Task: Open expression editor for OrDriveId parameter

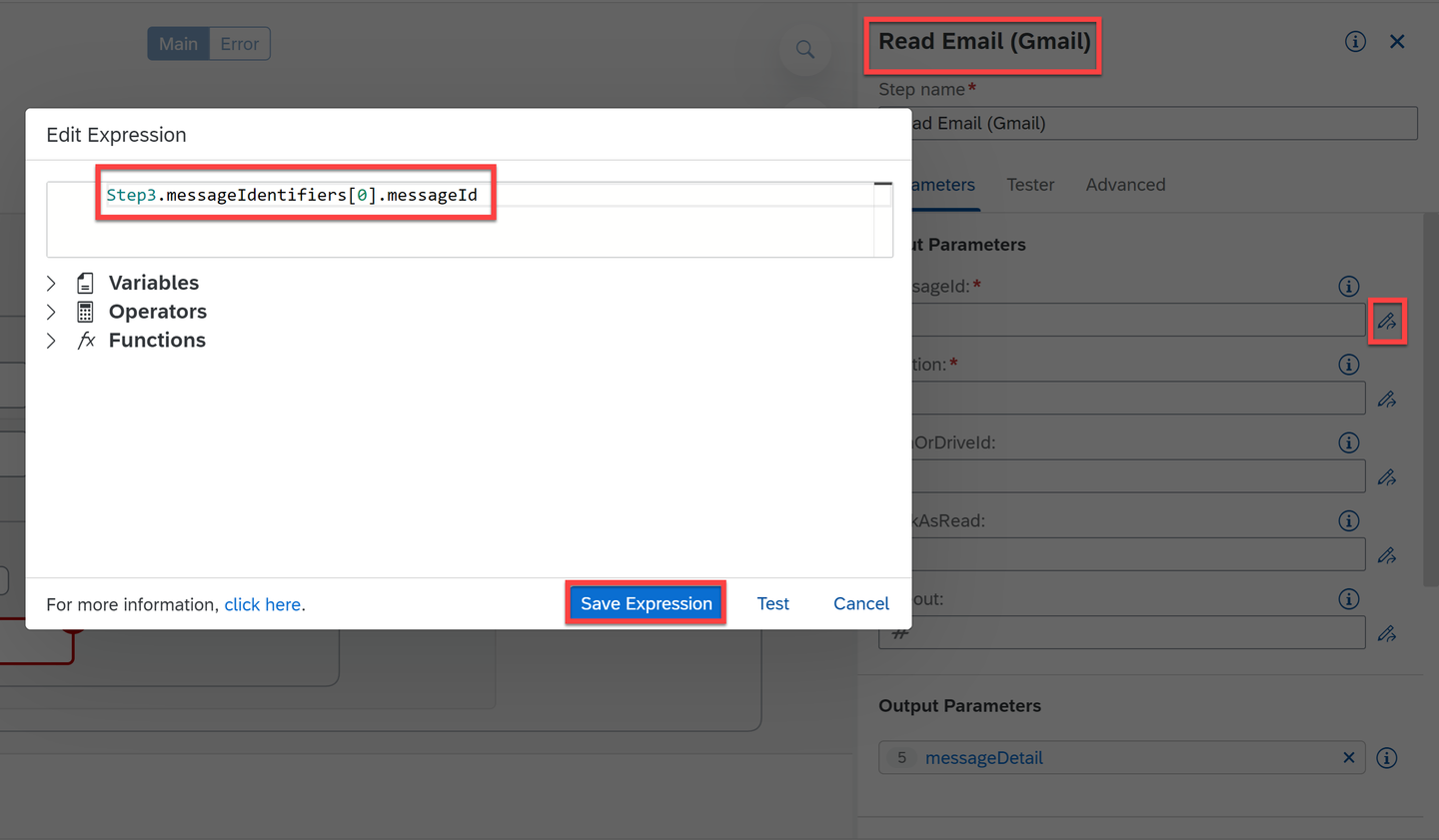Action: [x=1387, y=477]
